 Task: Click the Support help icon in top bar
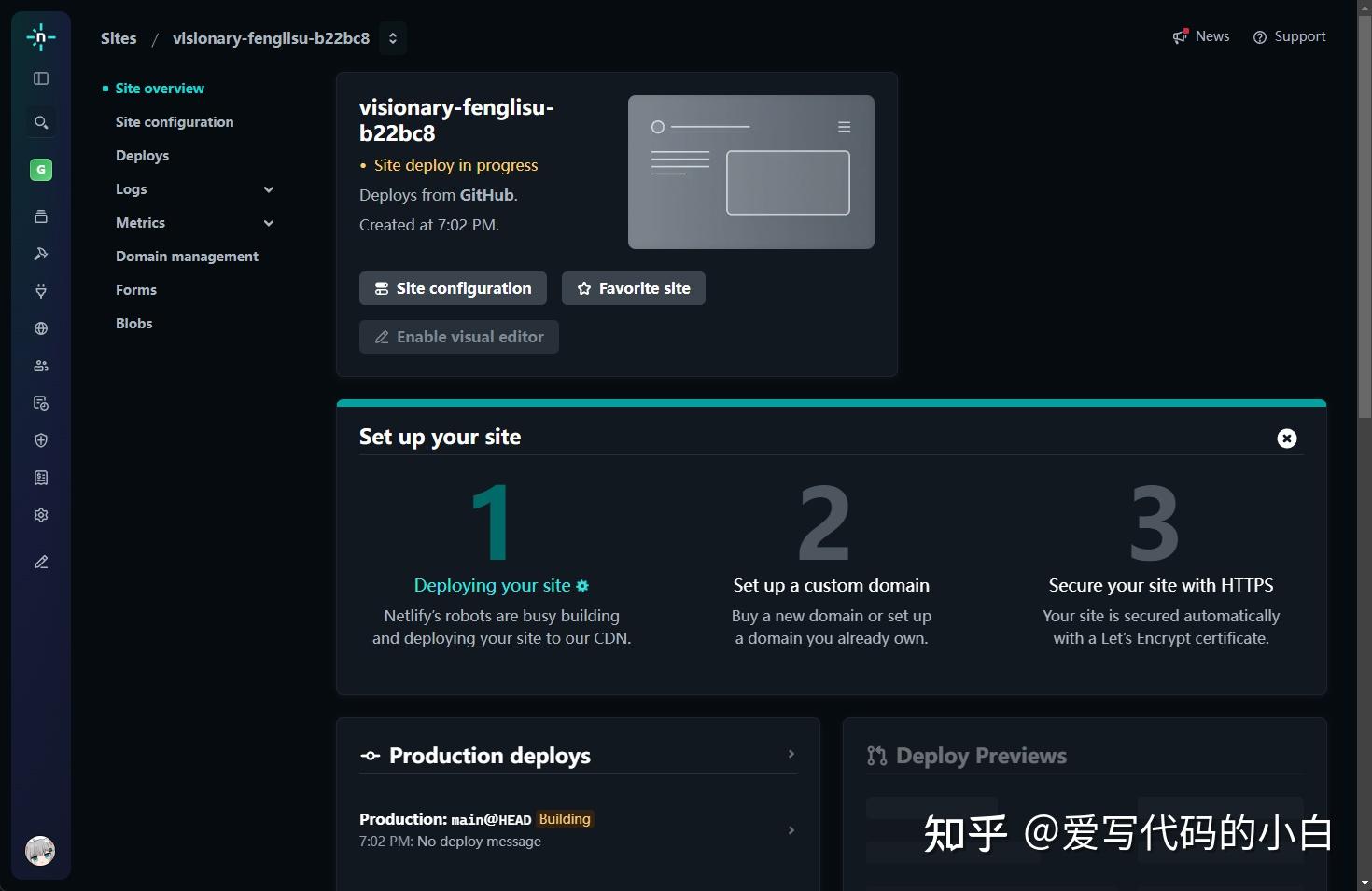[x=1260, y=36]
